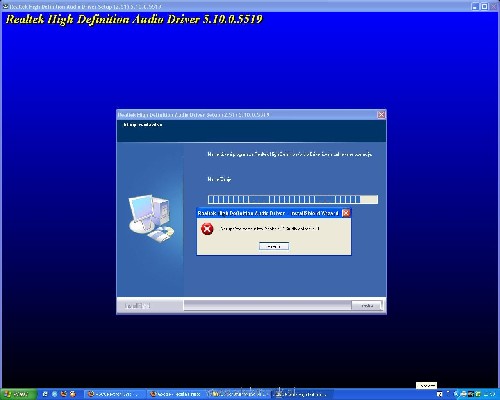Click the Cancel button in the setup wizard
The image size is (500, 400).
point(367,305)
